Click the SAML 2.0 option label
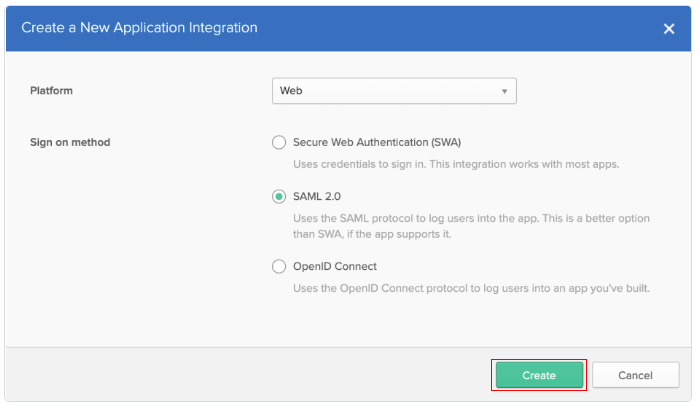 coord(317,197)
